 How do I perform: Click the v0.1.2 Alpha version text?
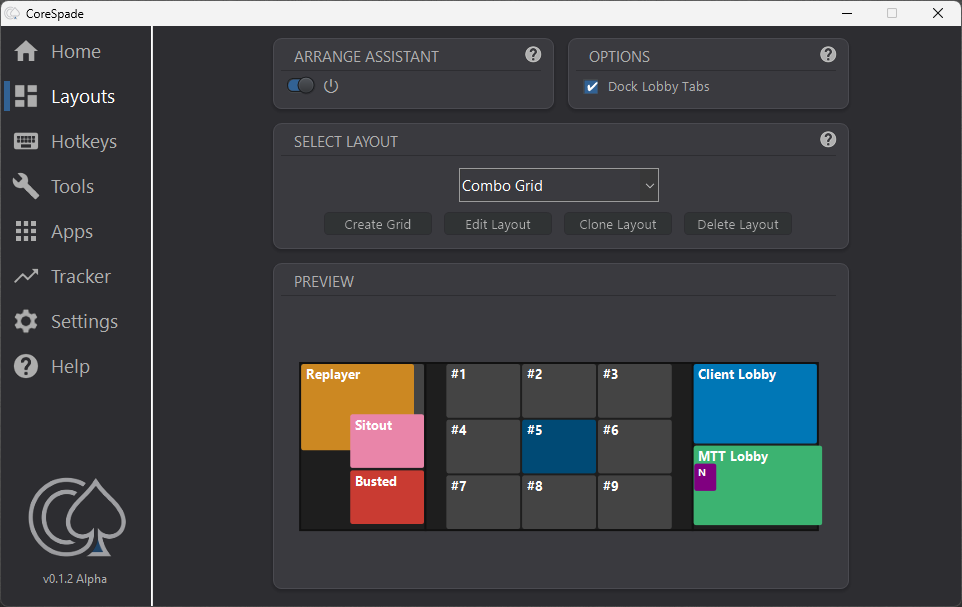(75, 579)
